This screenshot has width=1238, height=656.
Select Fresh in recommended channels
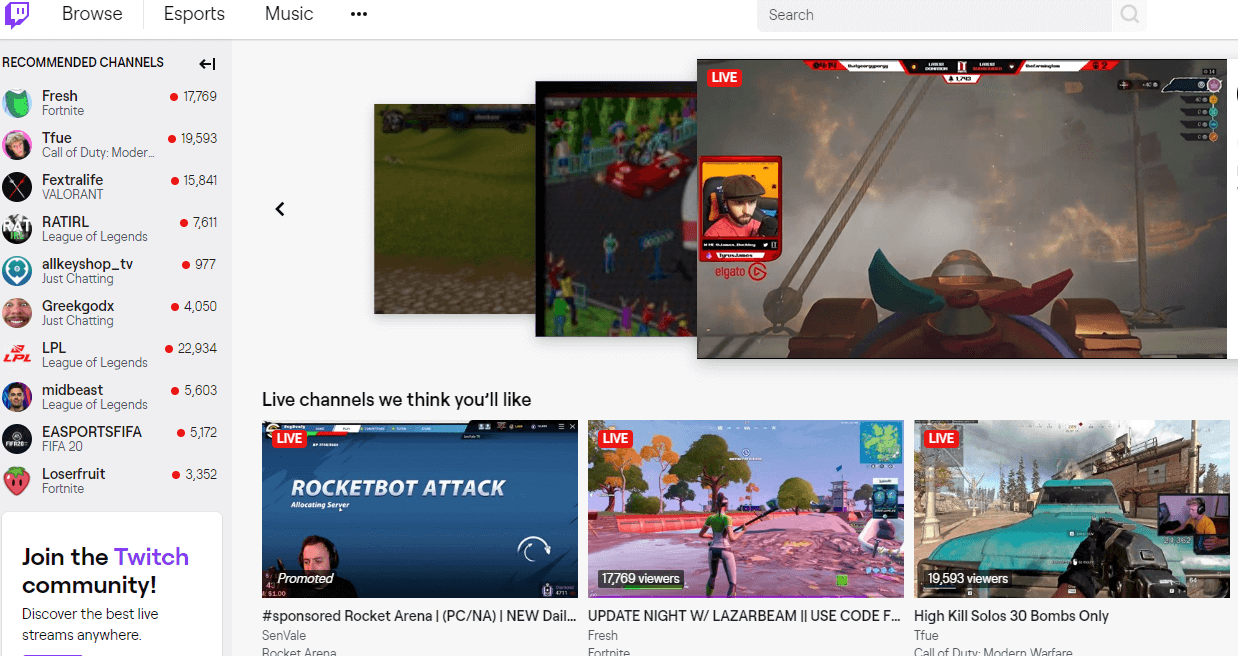pyautogui.click(x=60, y=96)
